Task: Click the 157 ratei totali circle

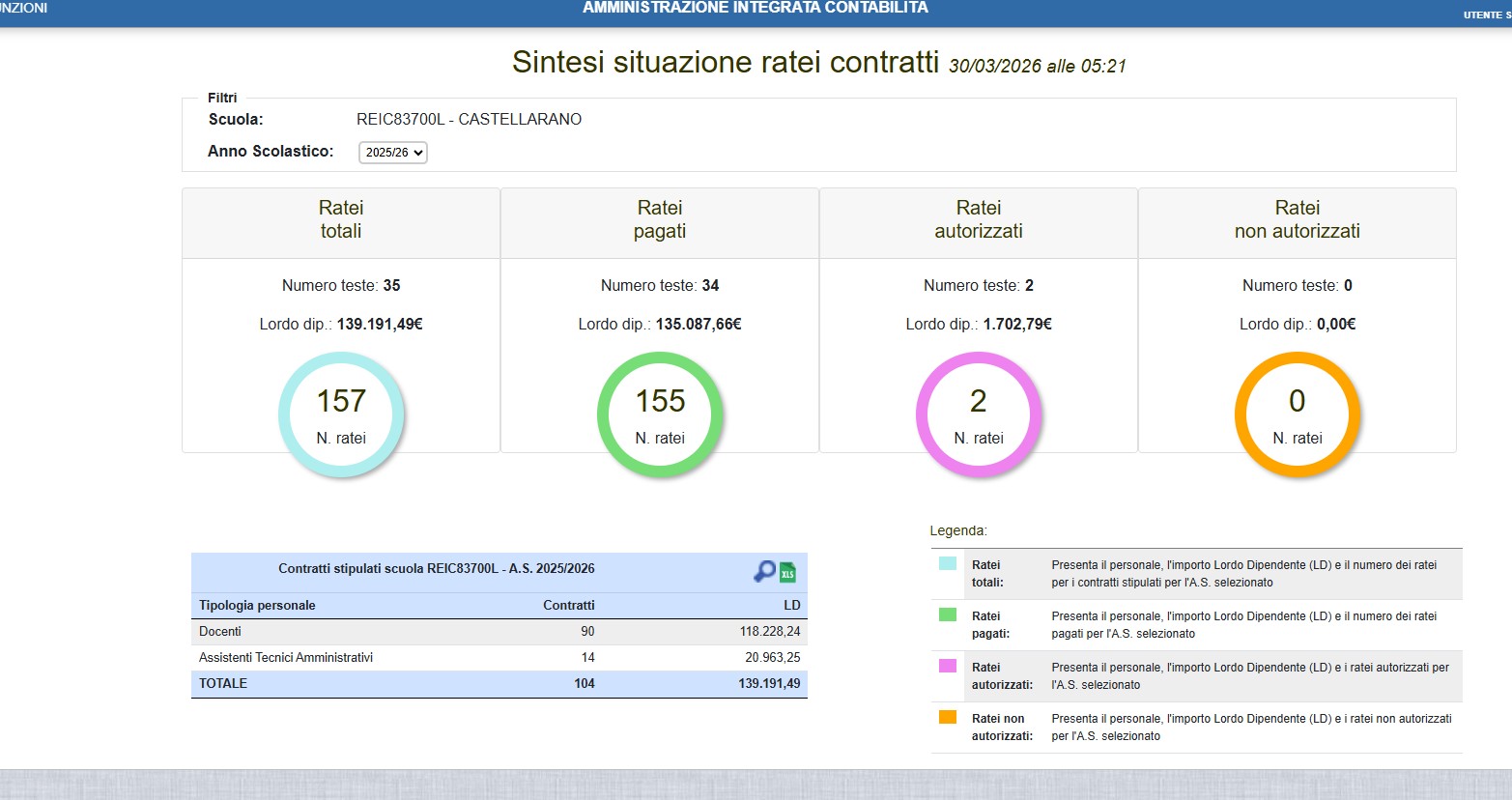Action: 341,414
